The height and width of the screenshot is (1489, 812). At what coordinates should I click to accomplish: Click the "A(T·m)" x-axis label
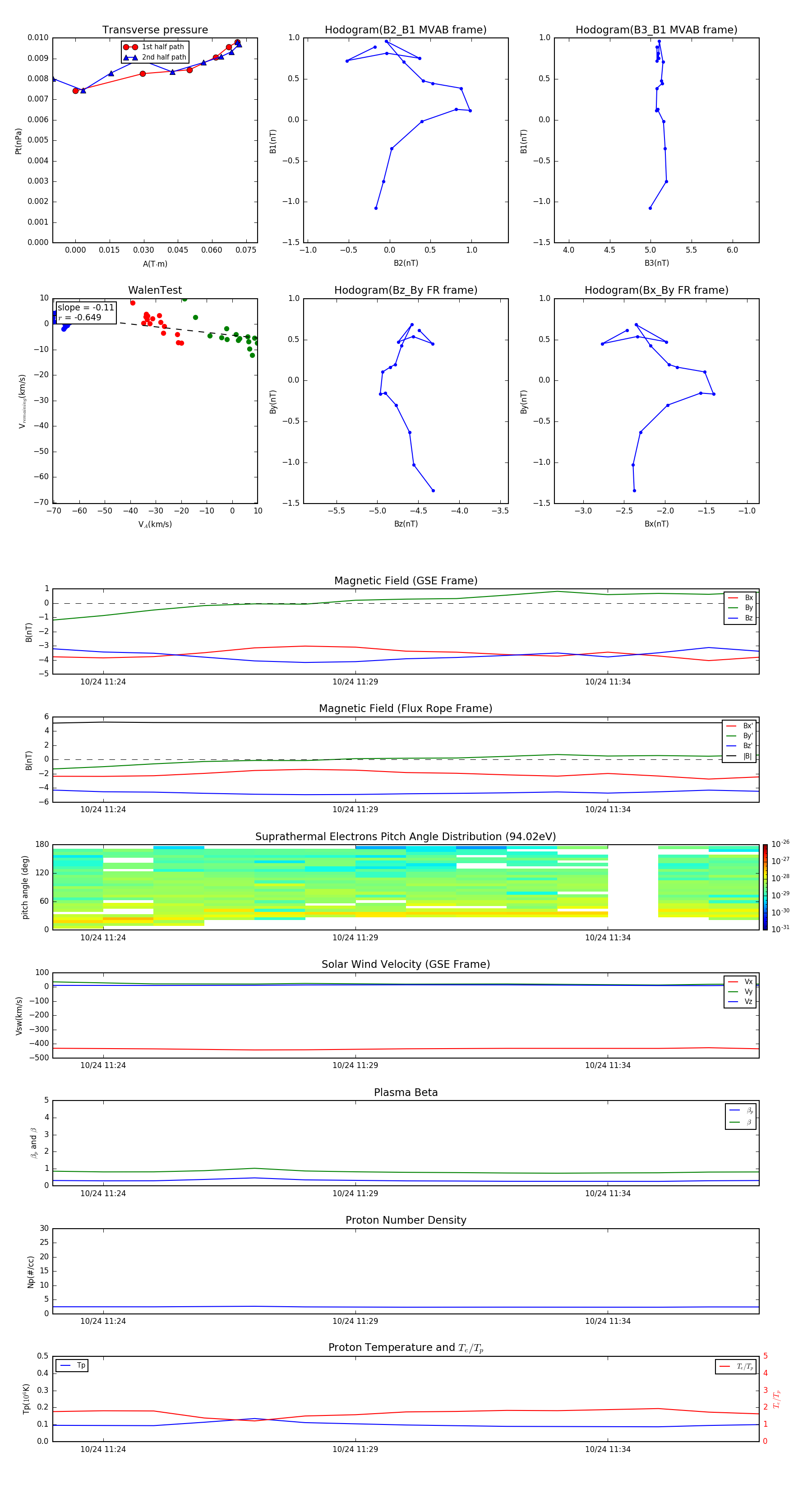click(155, 264)
